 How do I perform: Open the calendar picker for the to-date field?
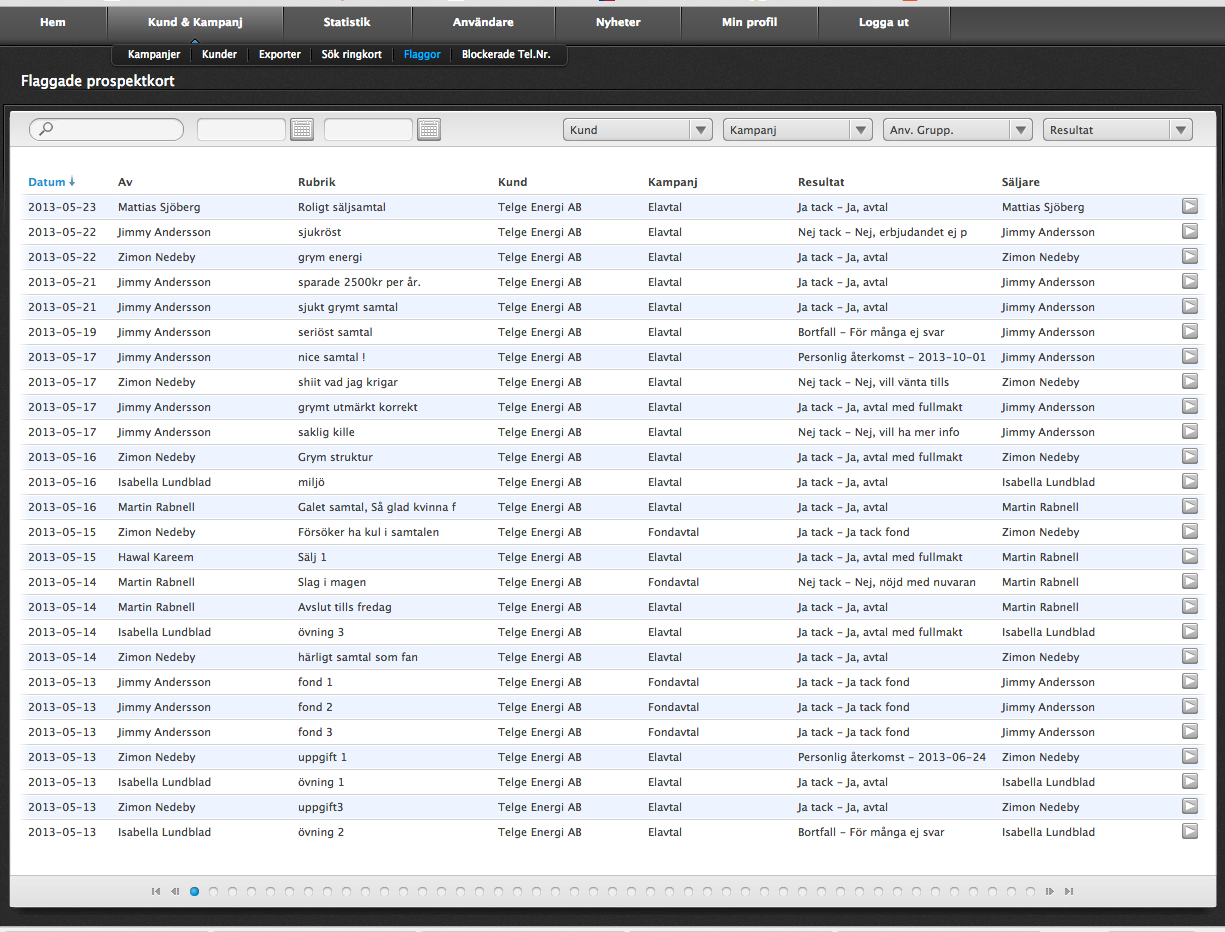pyautogui.click(x=429, y=129)
